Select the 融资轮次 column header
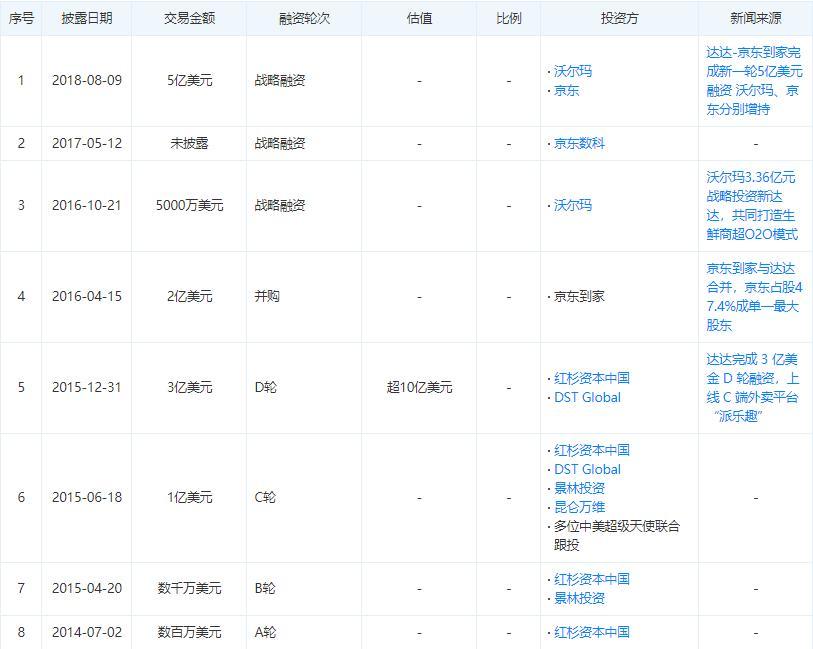 point(304,18)
